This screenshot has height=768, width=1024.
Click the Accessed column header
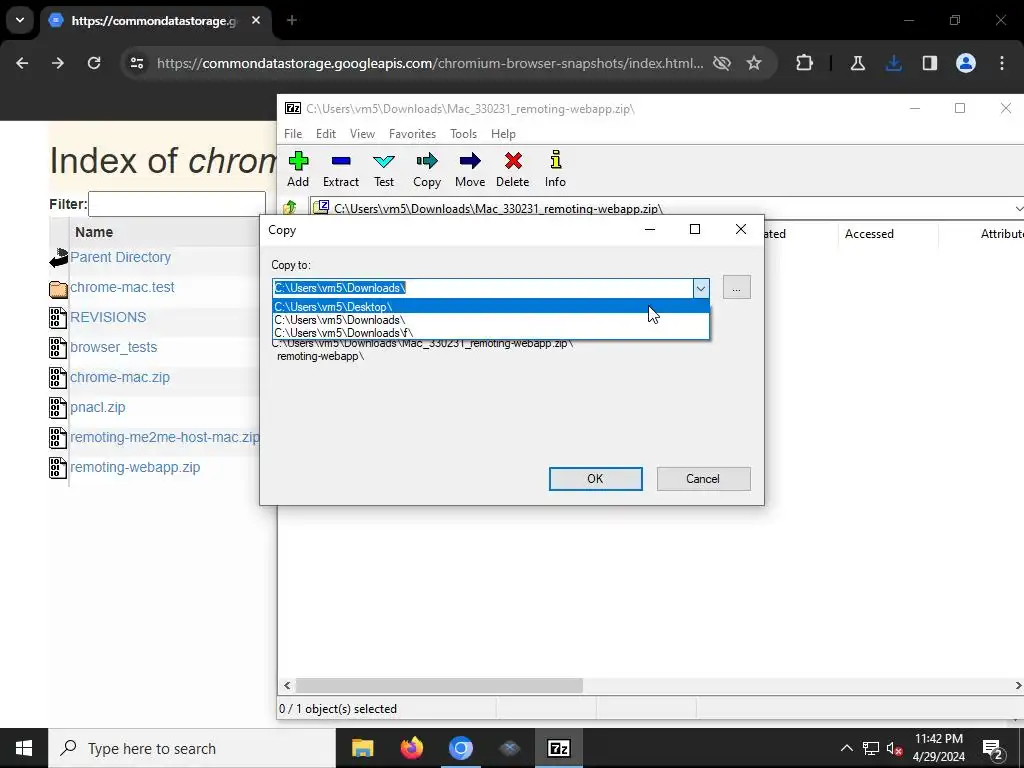[869, 234]
